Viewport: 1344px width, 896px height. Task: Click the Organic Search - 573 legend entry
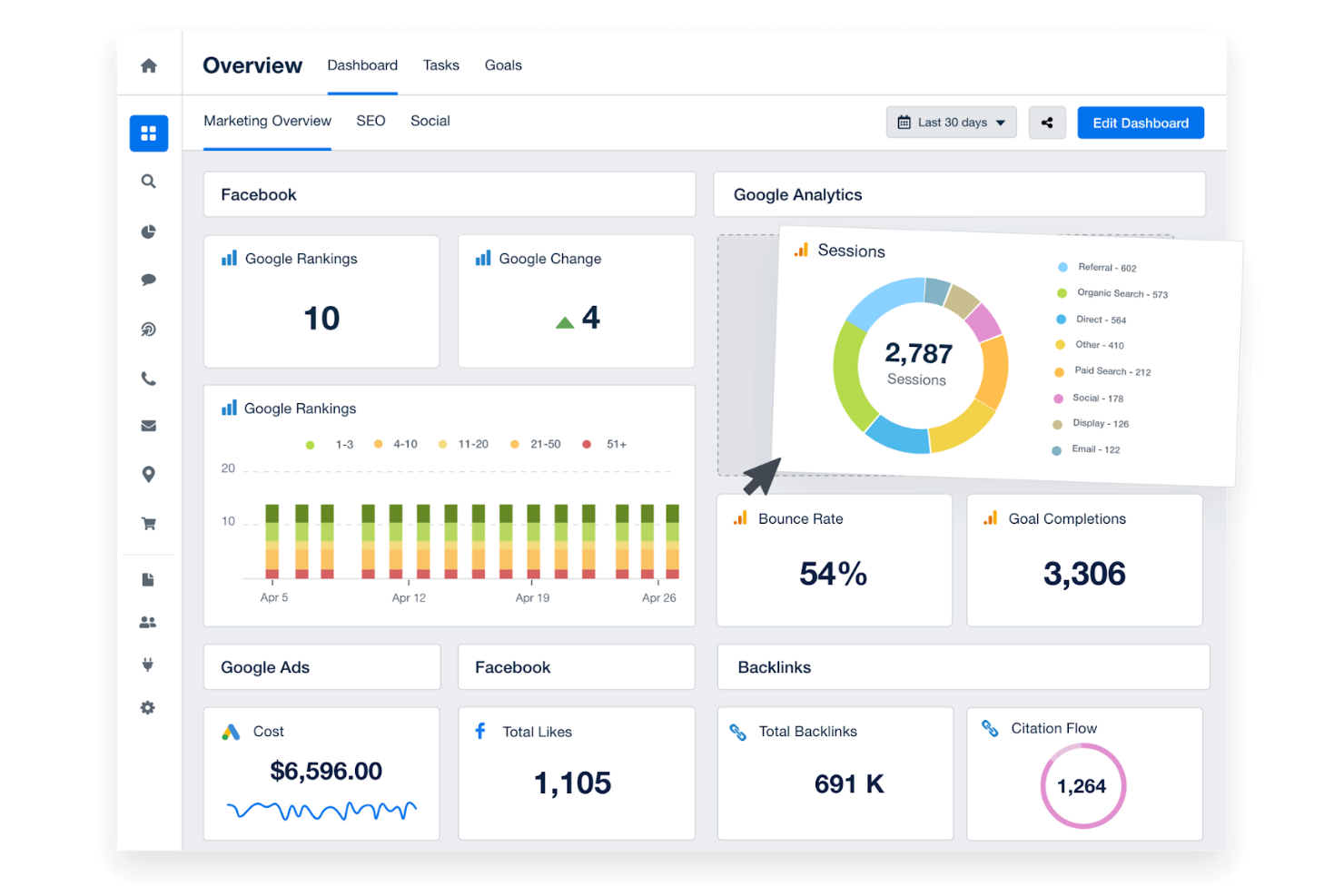point(1112,293)
